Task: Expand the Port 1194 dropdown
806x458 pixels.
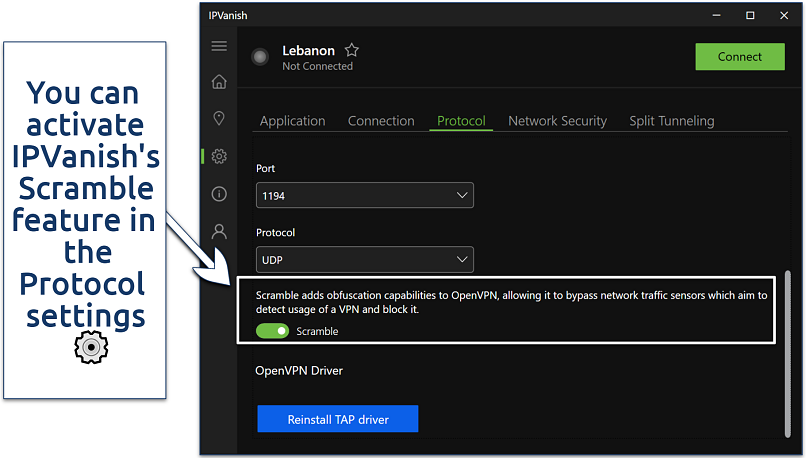Action: pos(364,196)
